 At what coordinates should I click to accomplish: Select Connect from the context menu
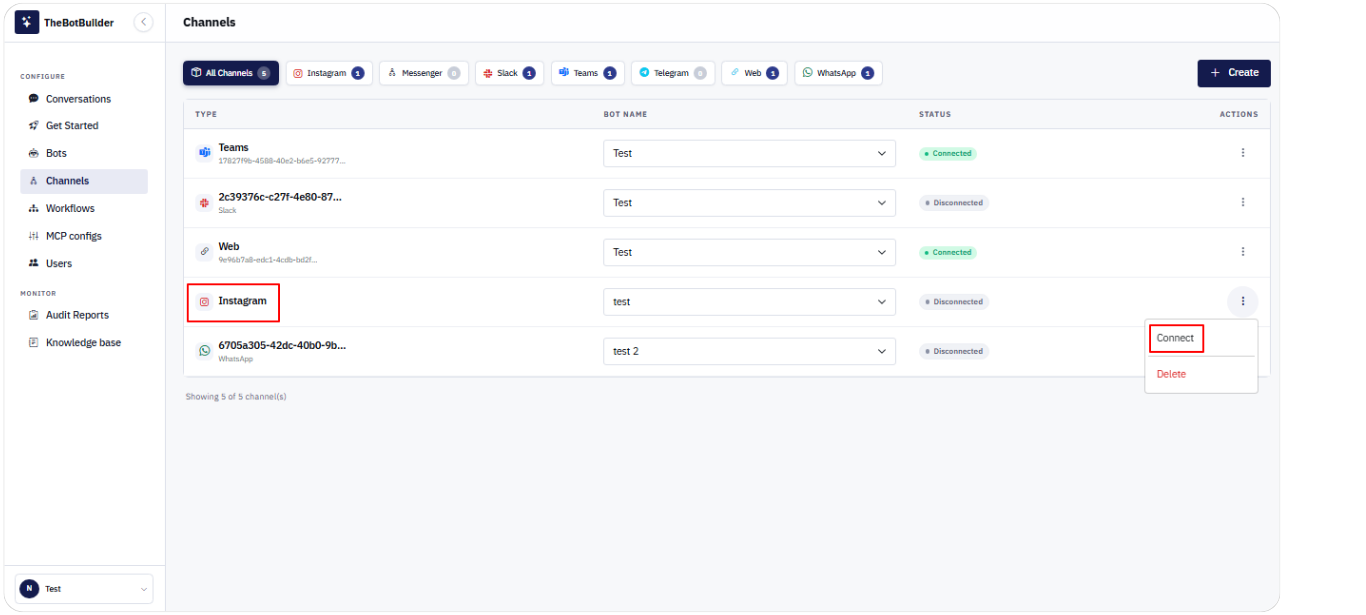click(1175, 338)
